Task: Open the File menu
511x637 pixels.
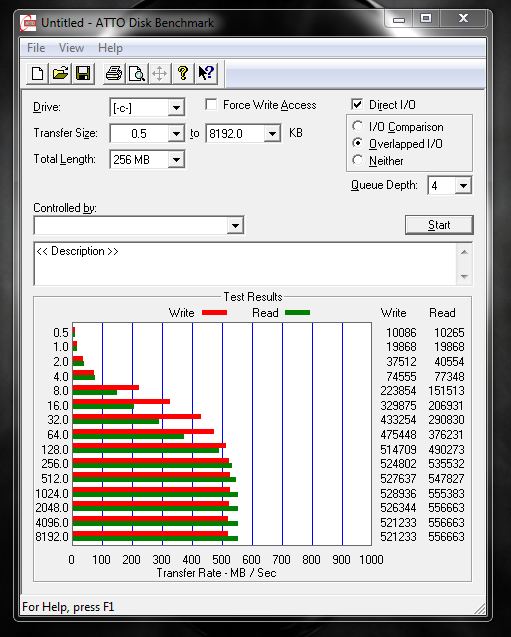Action: (36, 48)
